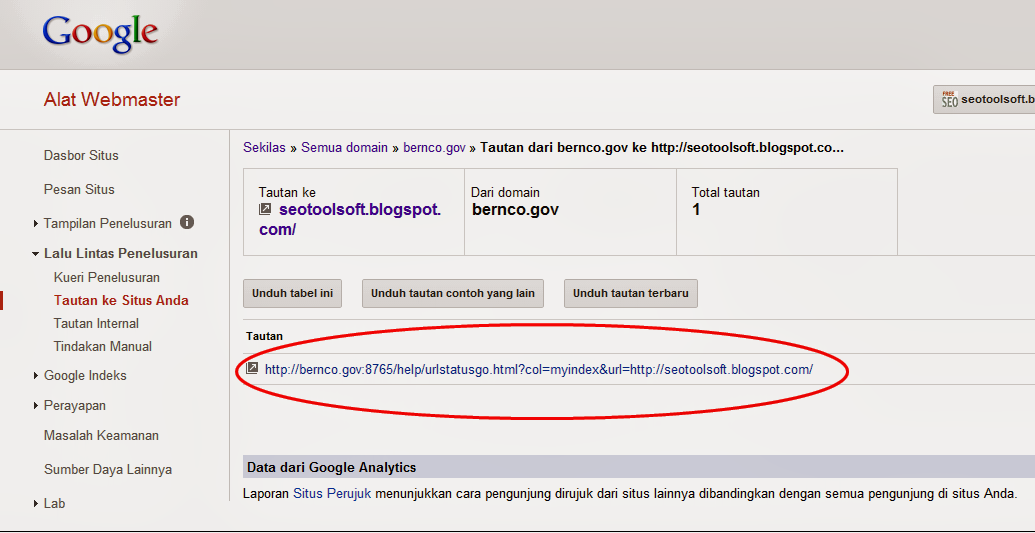The image size is (1035, 533).
Task: Click the Lalu Lintas Penelusuran label
Action: 121,254
